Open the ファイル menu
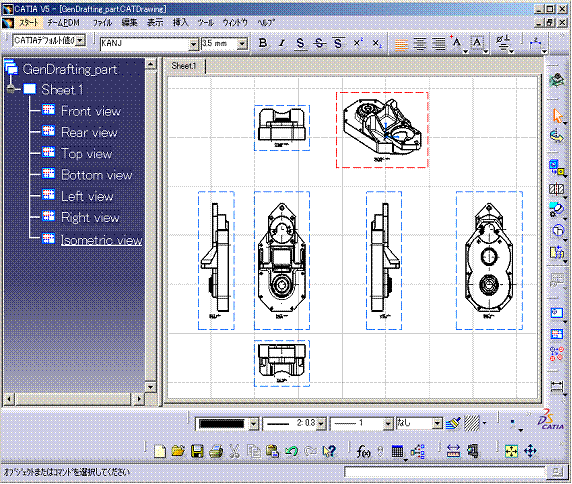The image size is (572, 484). tap(102, 23)
